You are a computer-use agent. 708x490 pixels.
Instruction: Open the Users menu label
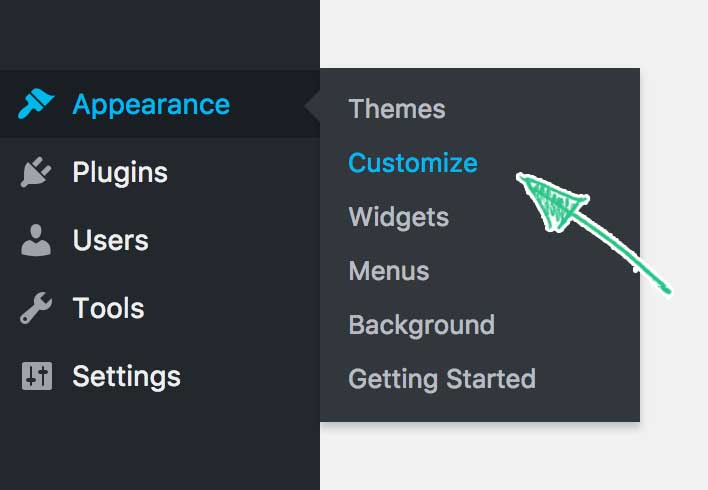click(x=111, y=240)
